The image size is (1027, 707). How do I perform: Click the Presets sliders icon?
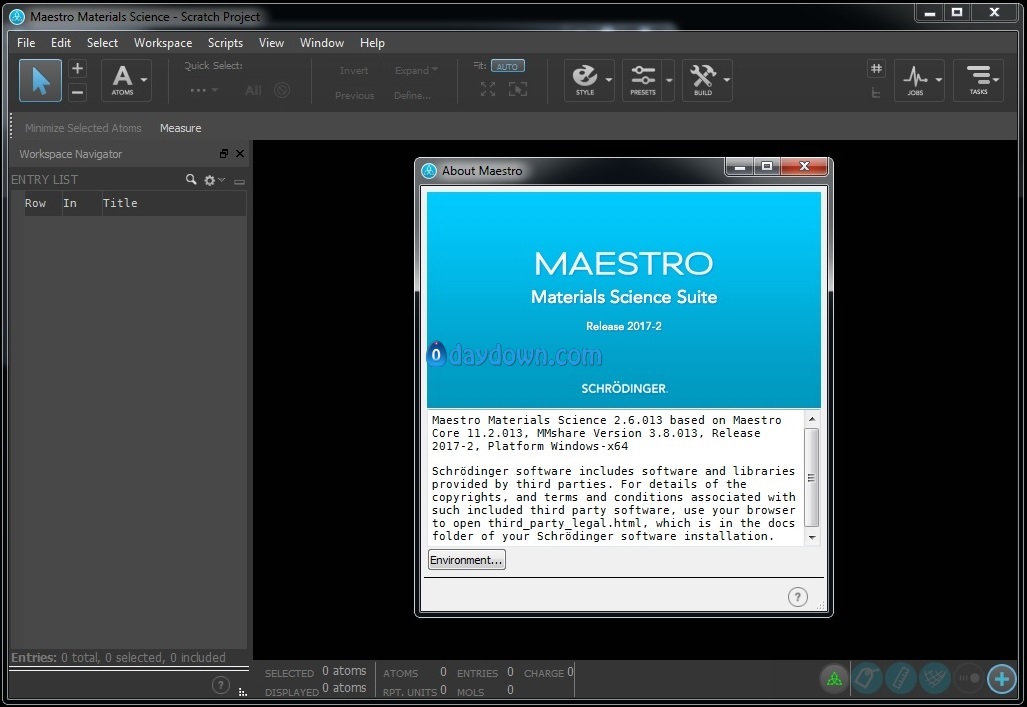(x=643, y=80)
